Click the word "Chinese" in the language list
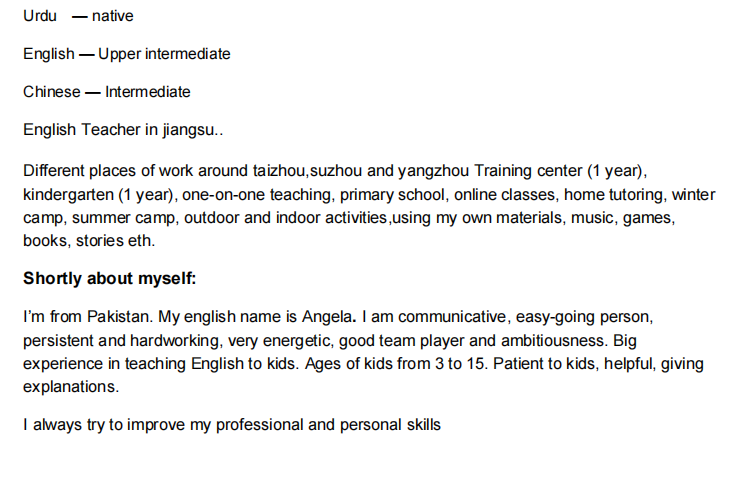This screenshot has width=742, height=487. point(51,92)
